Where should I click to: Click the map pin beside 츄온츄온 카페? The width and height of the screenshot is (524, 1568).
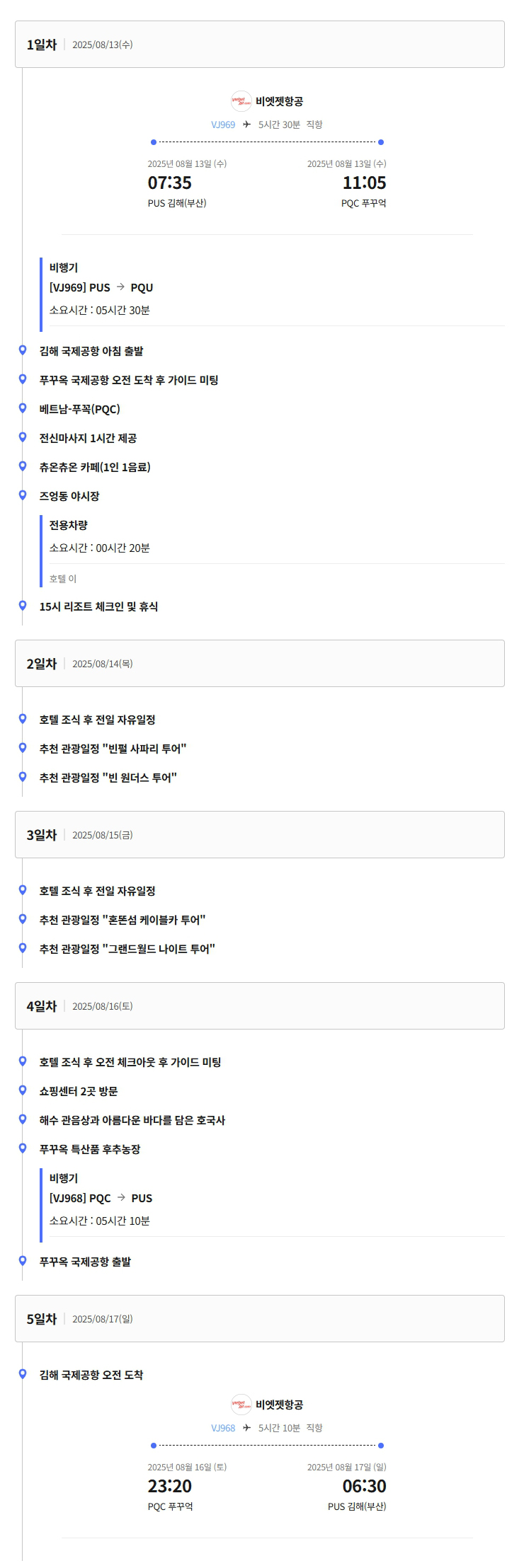pyautogui.click(x=23, y=466)
